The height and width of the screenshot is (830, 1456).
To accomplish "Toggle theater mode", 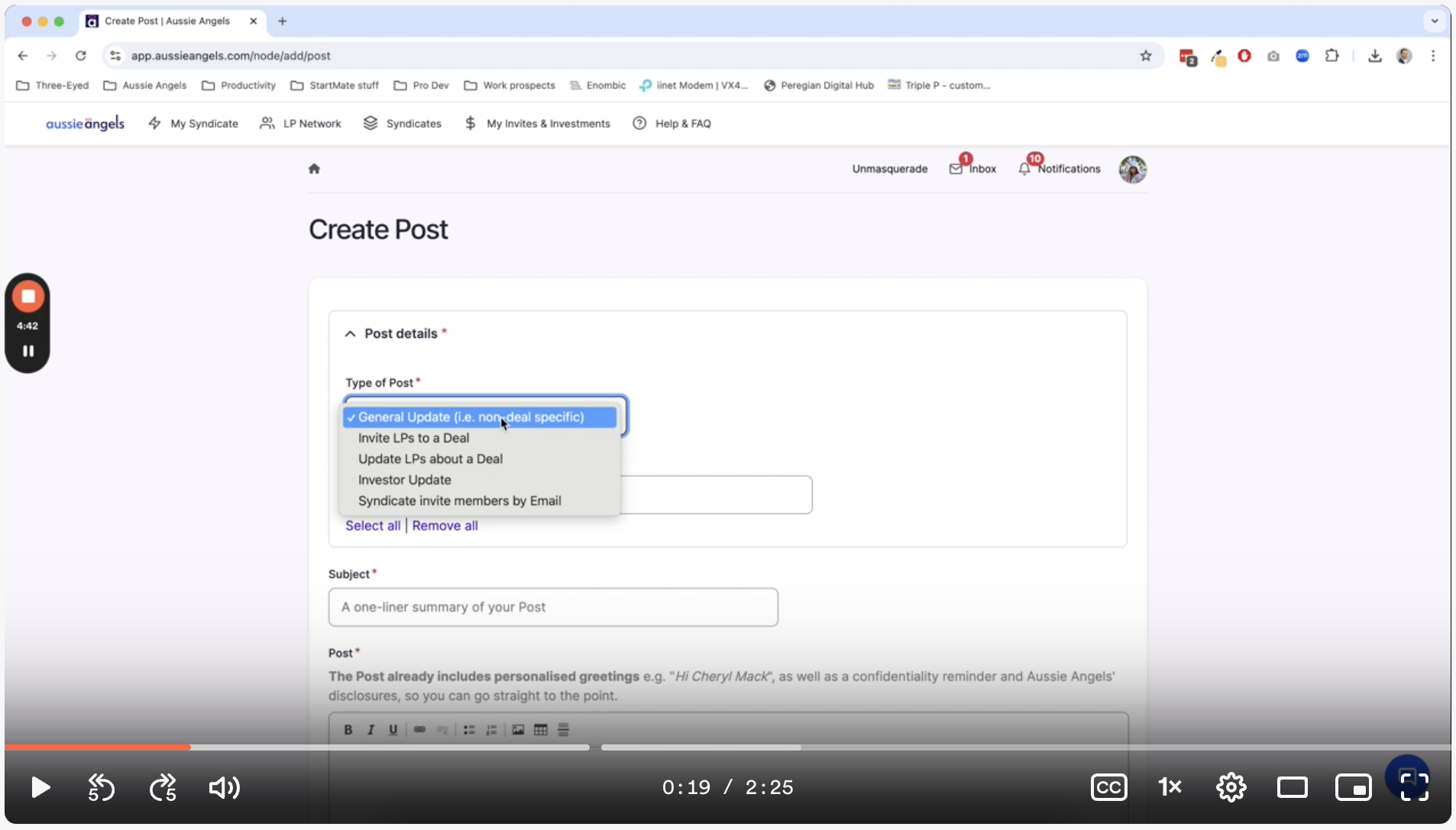I will [1293, 787].
